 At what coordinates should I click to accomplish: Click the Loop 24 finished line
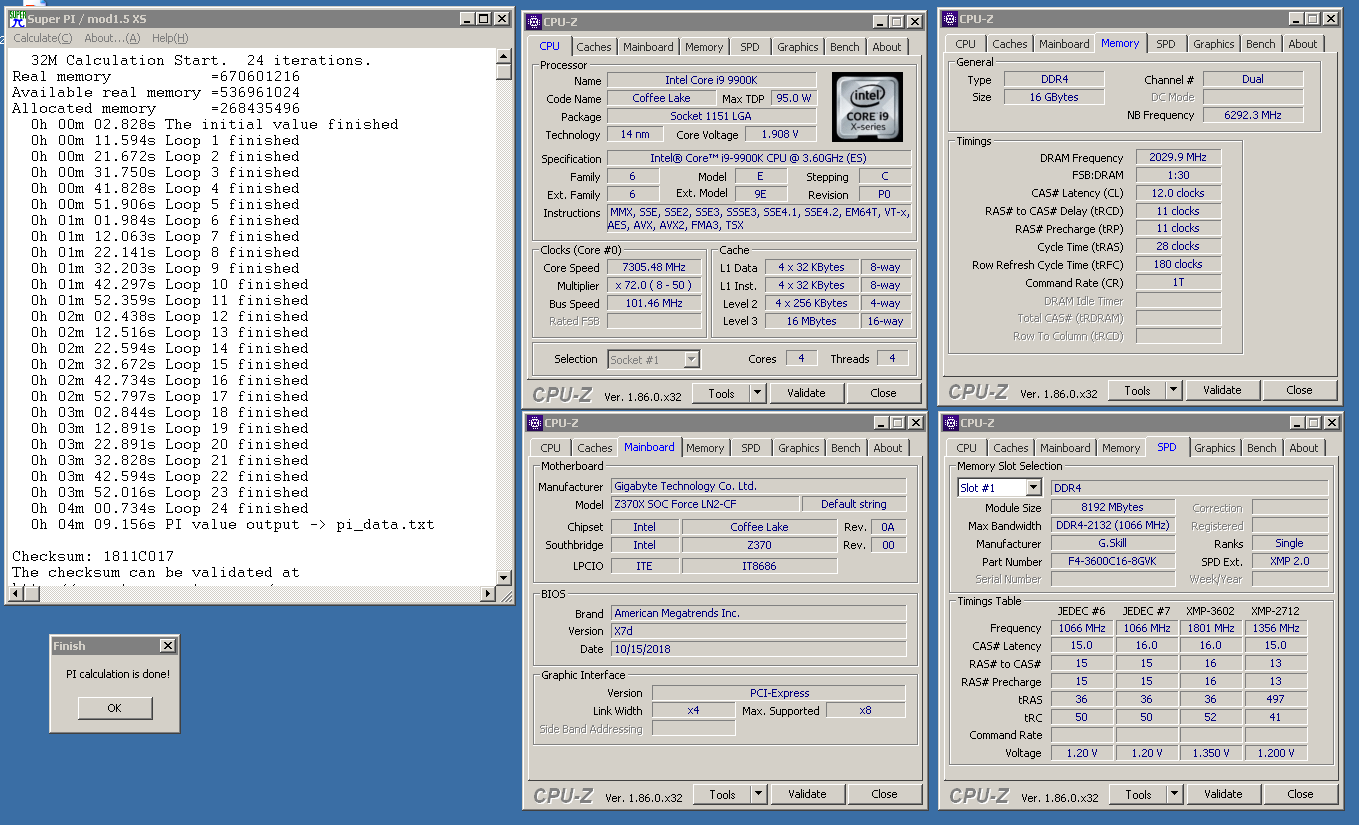click(170, 508)
